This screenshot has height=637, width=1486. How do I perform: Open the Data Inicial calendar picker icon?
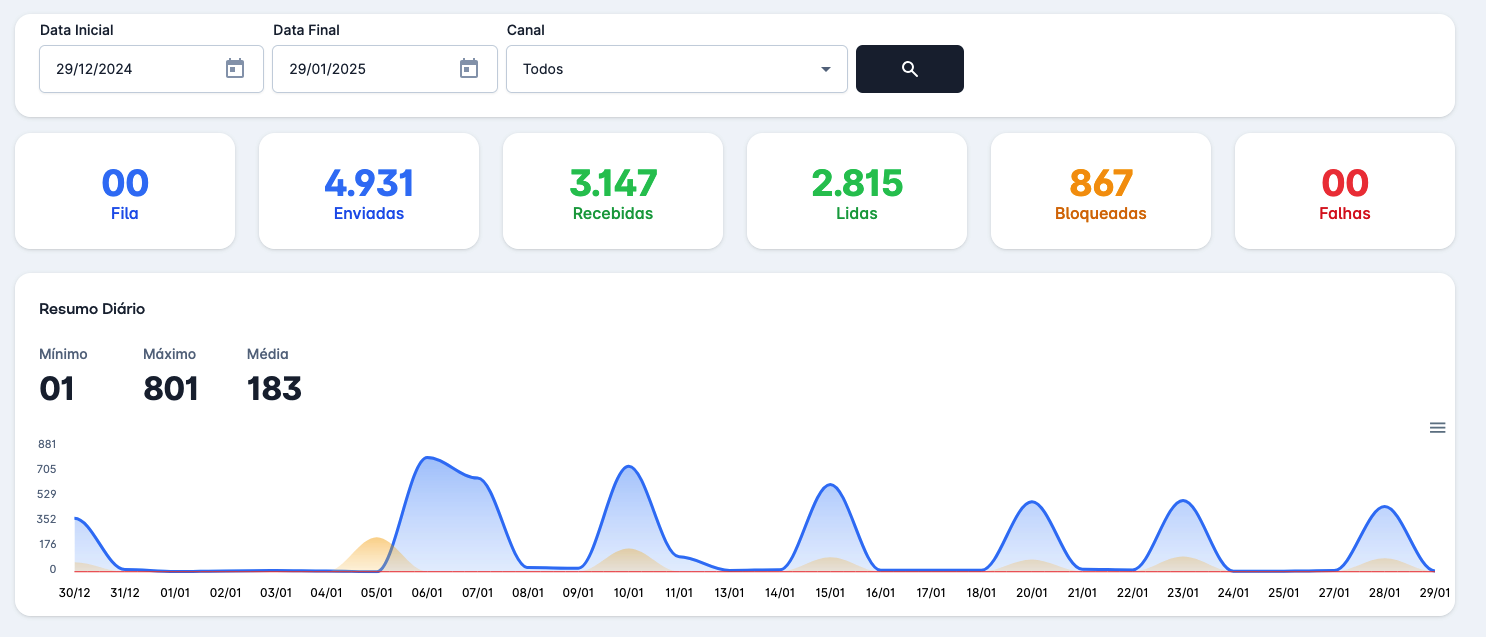point(235,69)
